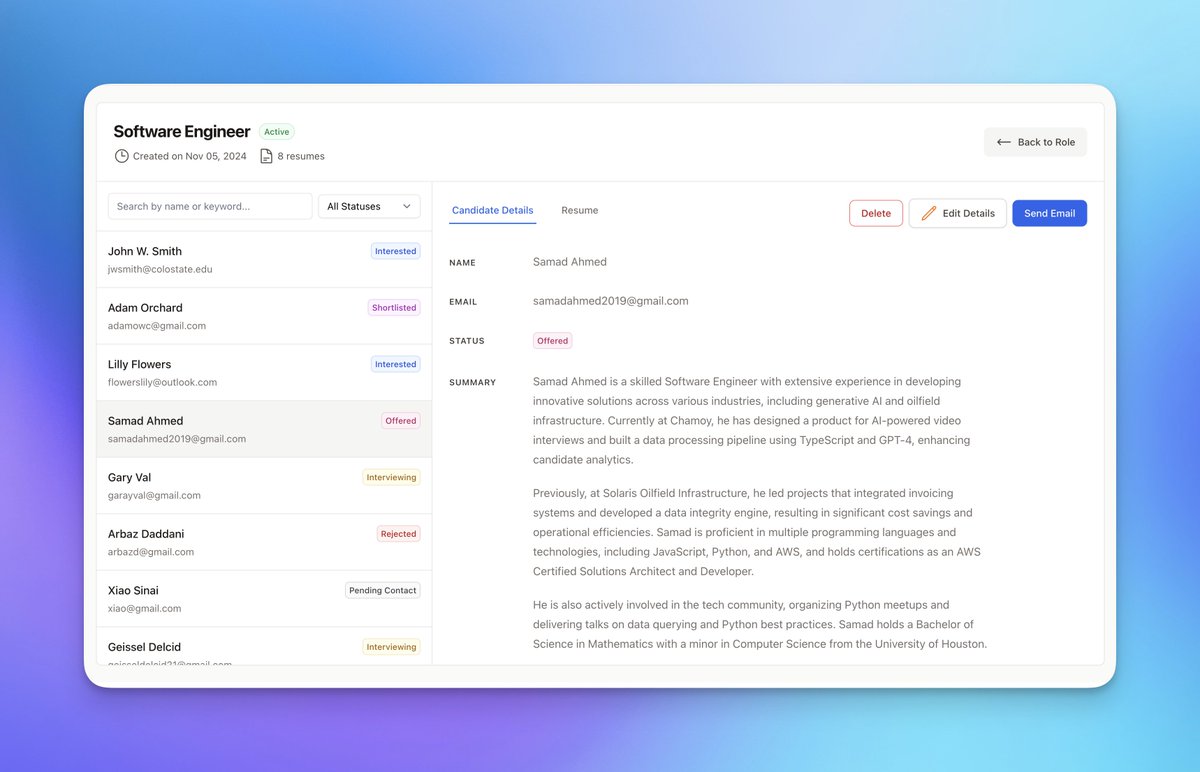Click the Interested badge on John W. Smith
Screen dimensions: 1200x772
point(395,251)
